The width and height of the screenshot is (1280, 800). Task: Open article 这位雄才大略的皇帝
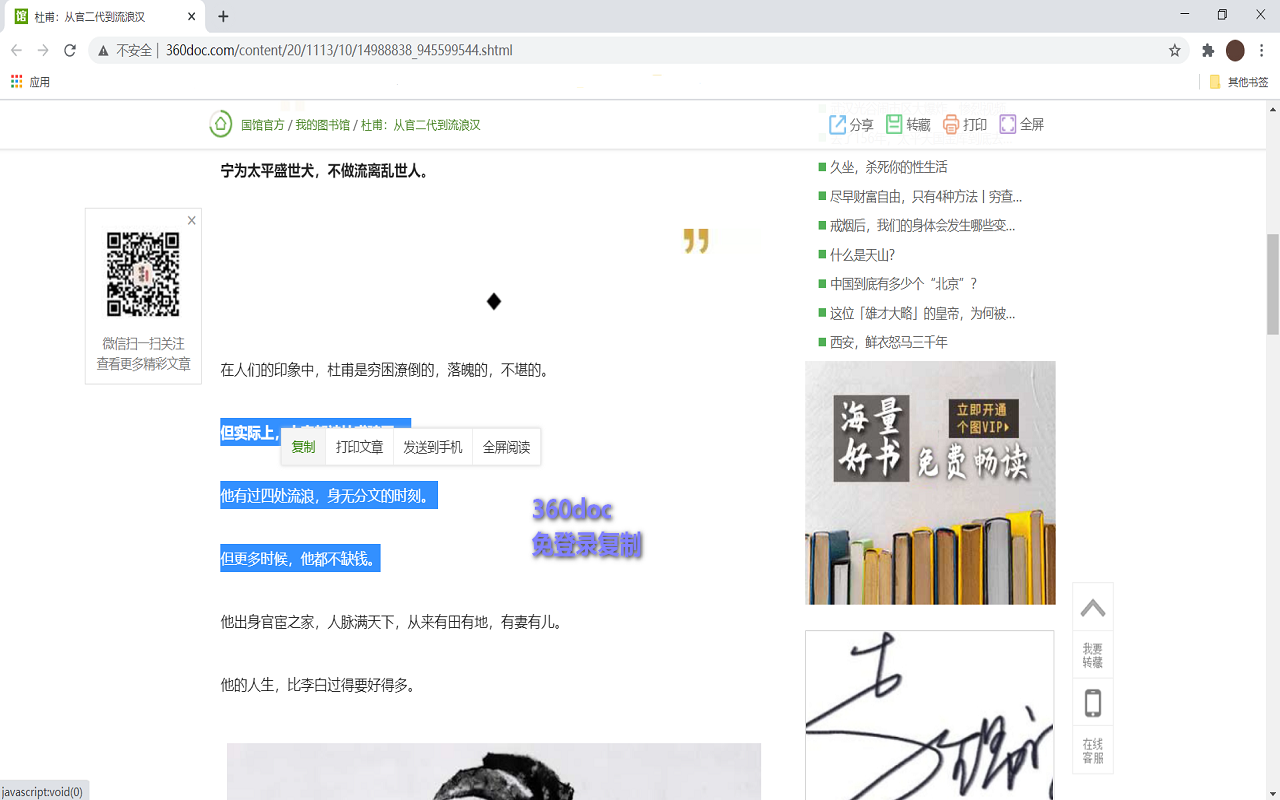click(x=922, y=313)
